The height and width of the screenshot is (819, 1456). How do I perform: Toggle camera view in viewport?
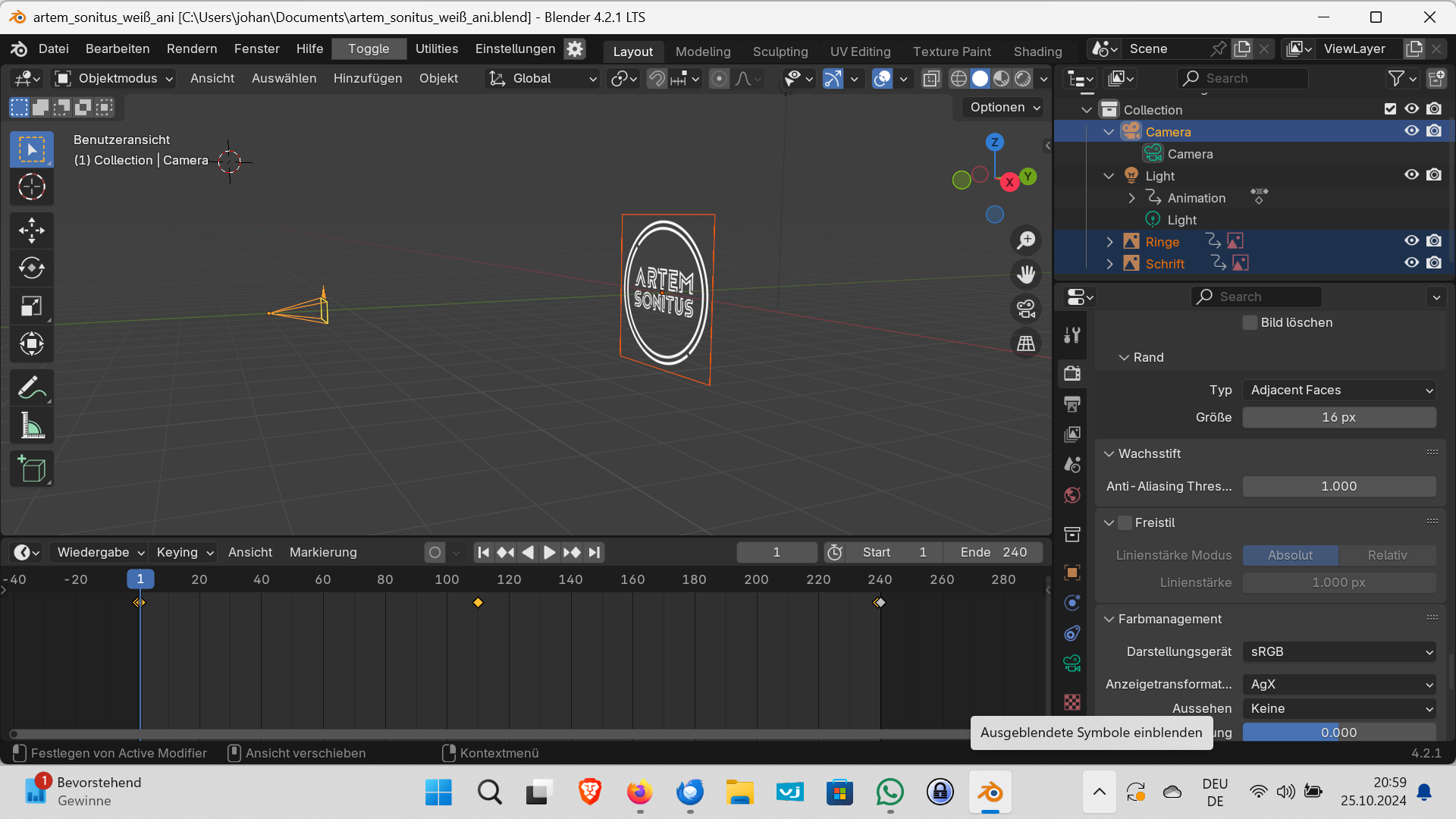(1026, 309)
